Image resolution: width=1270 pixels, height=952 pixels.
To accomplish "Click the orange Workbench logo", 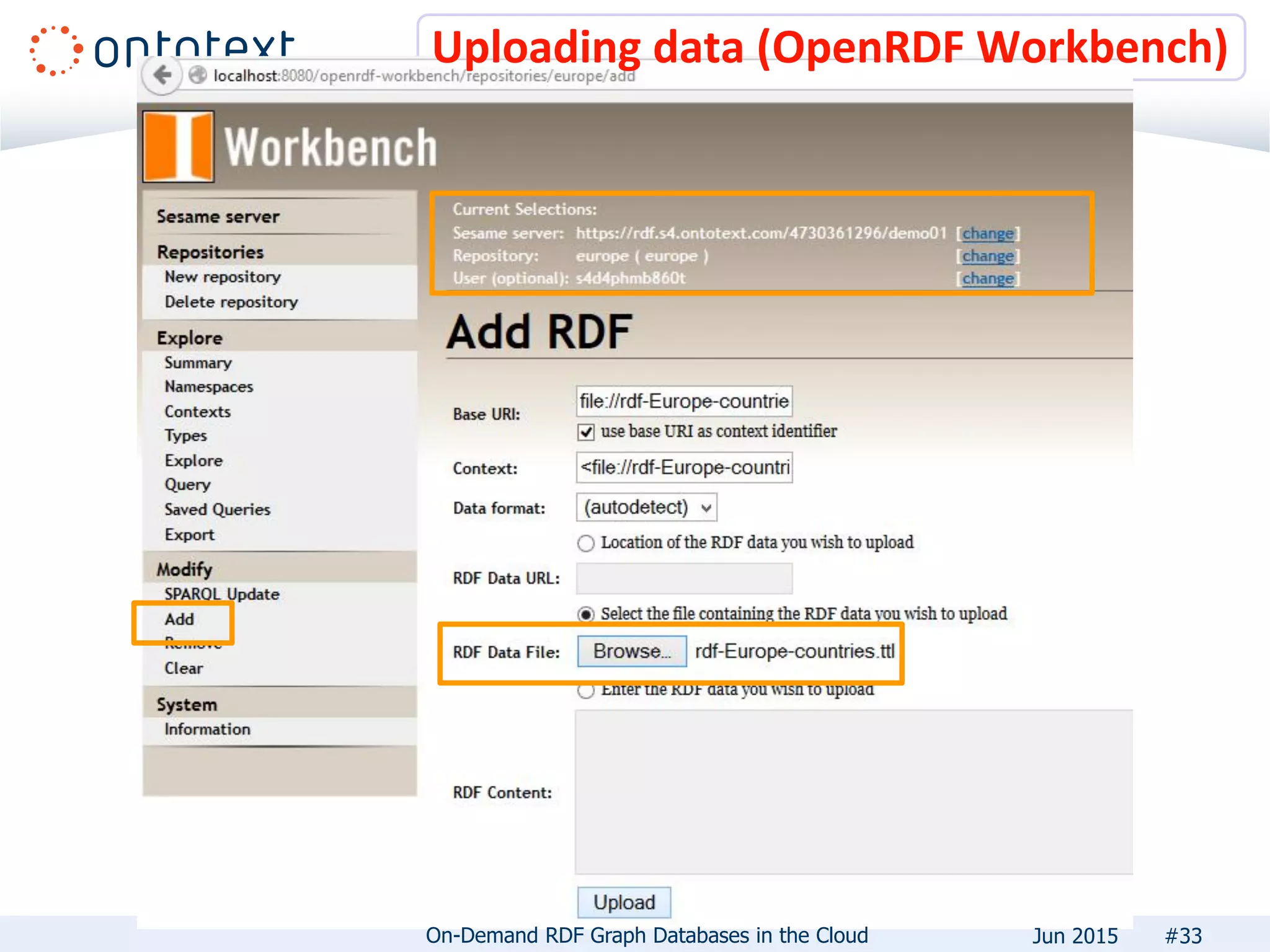I will point(179,146).
